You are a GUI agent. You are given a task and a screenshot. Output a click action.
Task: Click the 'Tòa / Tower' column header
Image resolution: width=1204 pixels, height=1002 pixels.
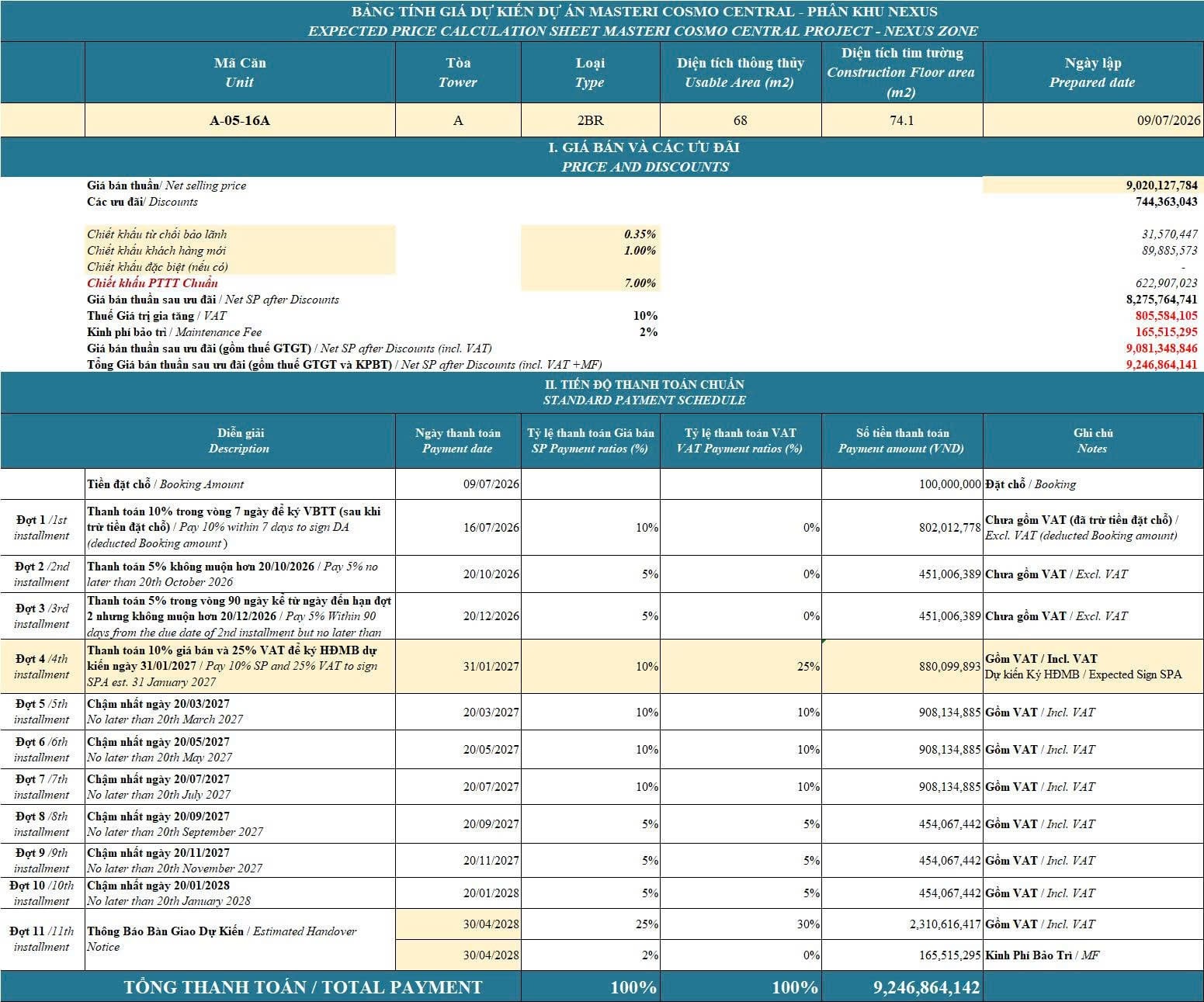tap(458, 72)
